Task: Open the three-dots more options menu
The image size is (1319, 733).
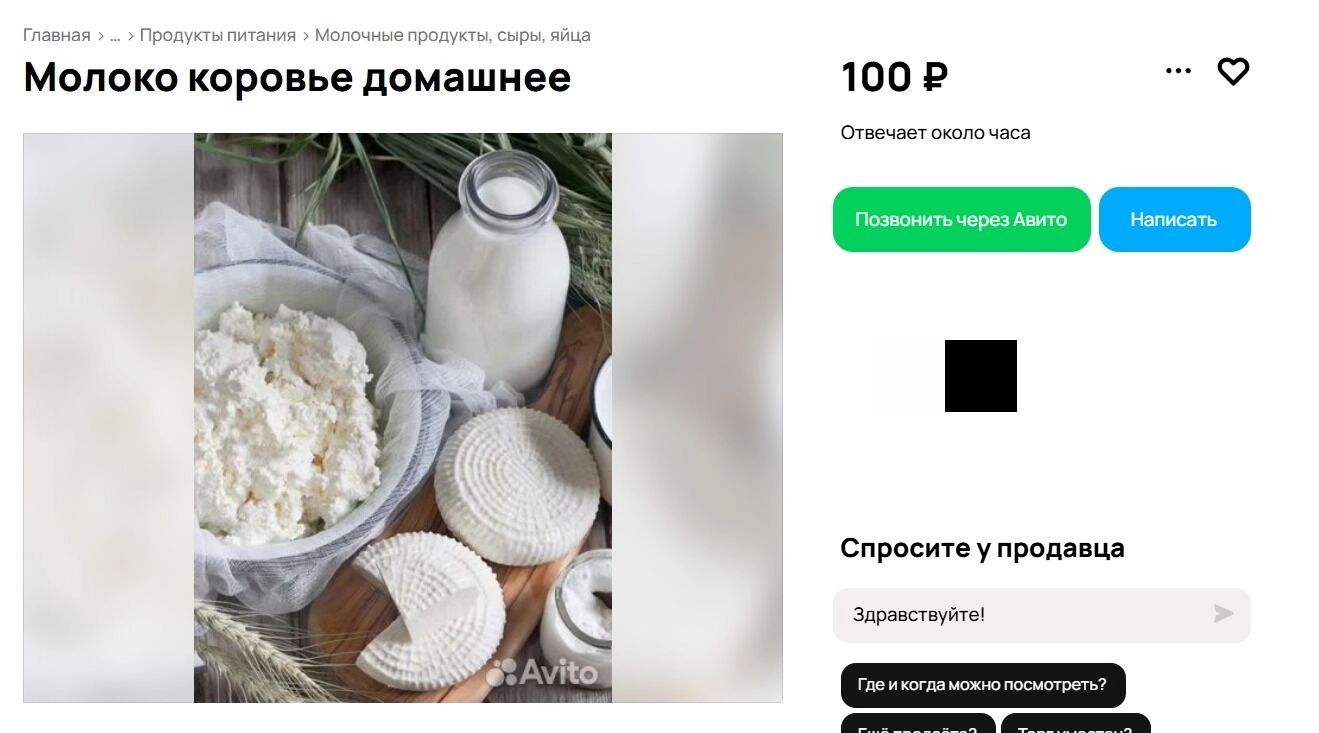Action: [x=1179, y=71]
